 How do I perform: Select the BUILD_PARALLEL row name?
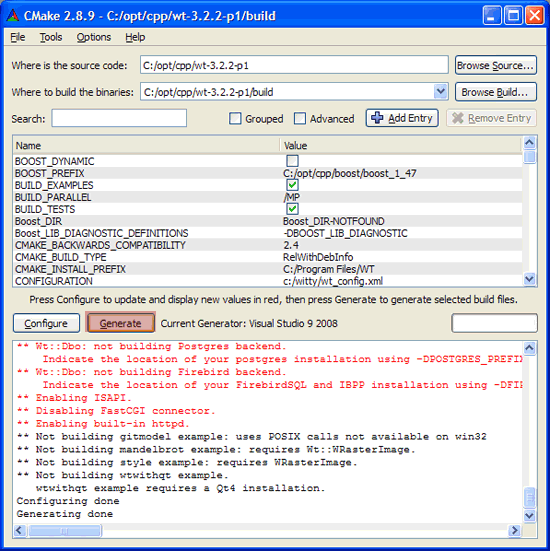click(53, 197)
